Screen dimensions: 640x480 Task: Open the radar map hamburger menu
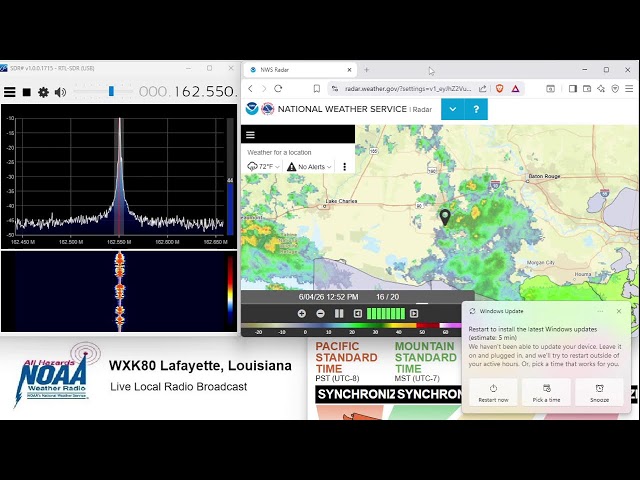pos(250,135)
